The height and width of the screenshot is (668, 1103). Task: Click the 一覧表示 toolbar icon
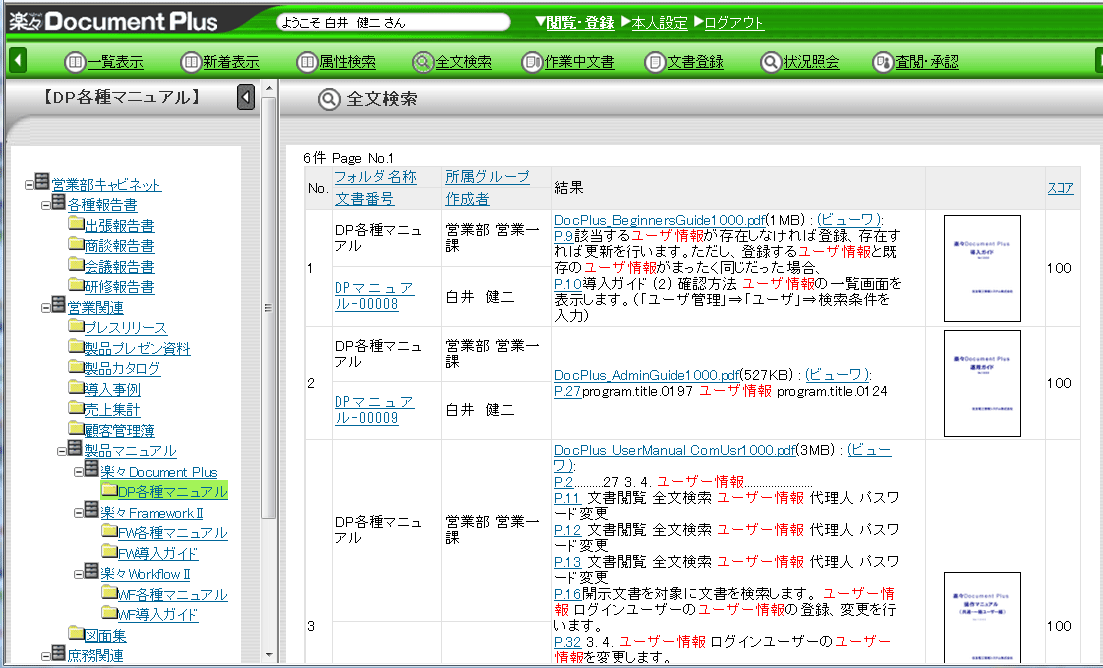point(76,62)
